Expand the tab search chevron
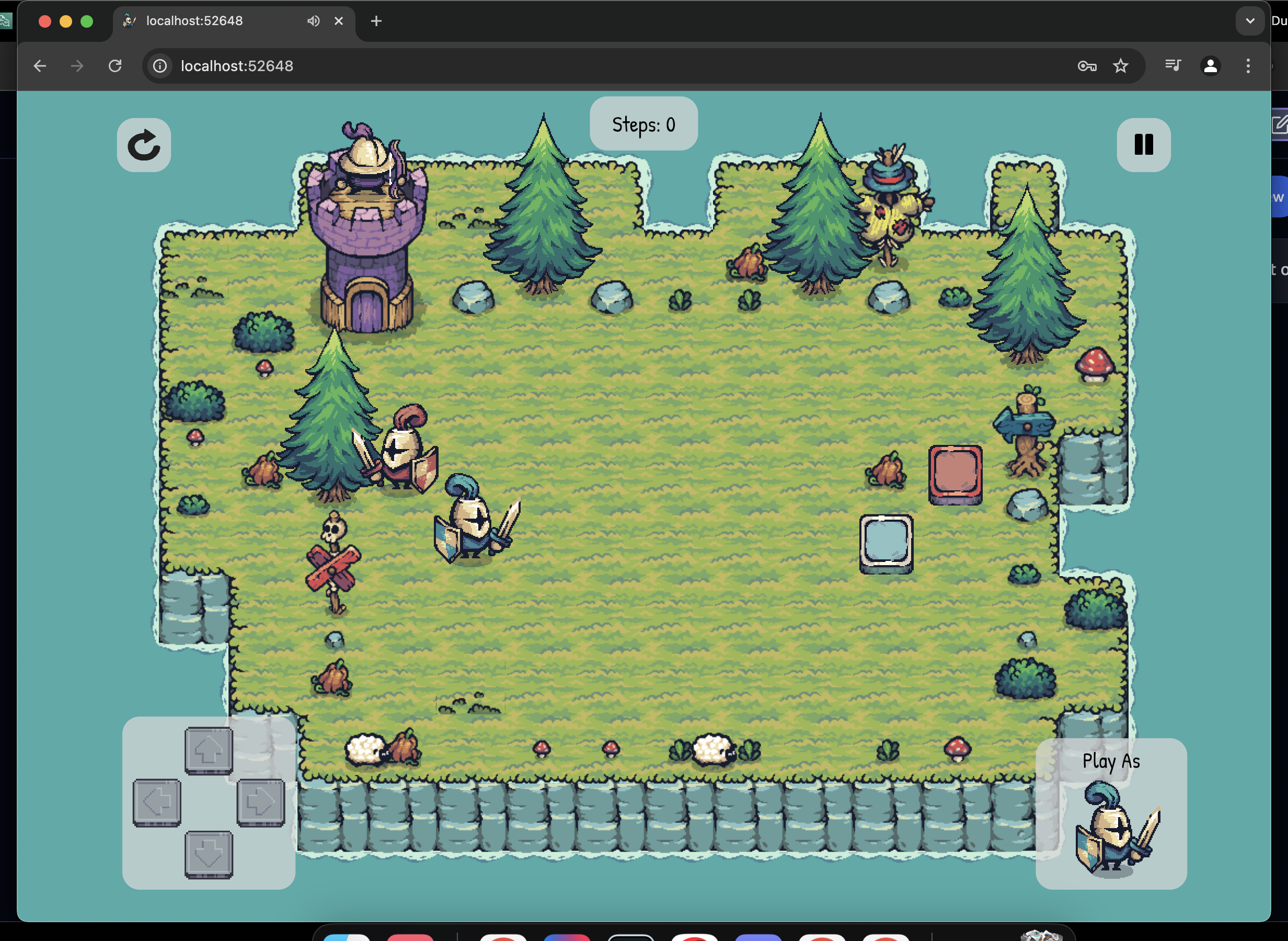The height and width of the screenshot is (941, 1288). (x=1250, y=21)
